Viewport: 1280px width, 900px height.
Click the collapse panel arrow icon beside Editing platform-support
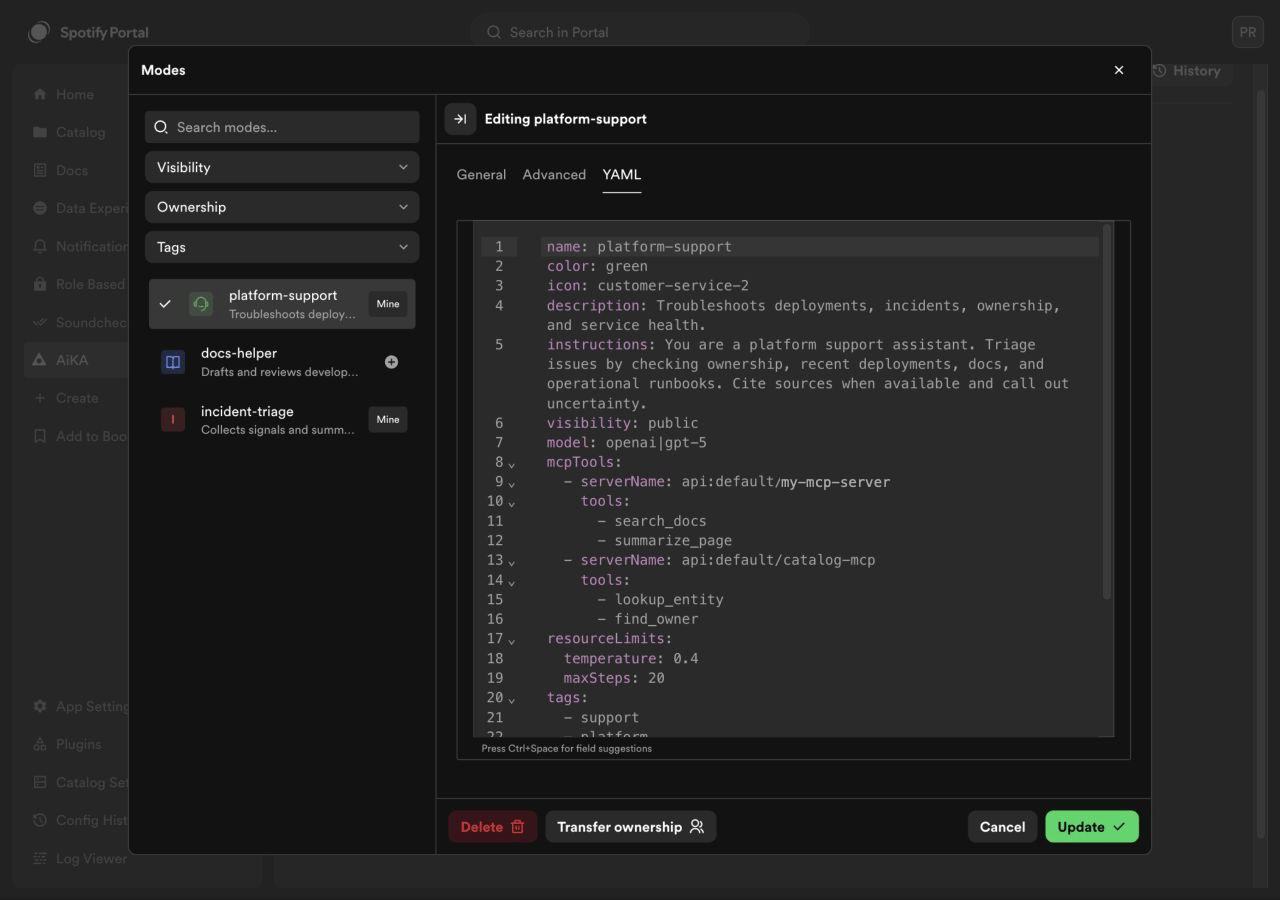[460, 119]
